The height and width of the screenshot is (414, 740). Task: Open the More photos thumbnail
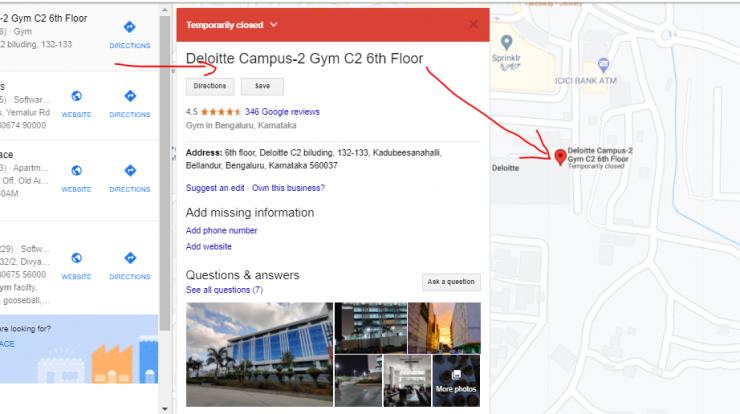coord(456,381)
